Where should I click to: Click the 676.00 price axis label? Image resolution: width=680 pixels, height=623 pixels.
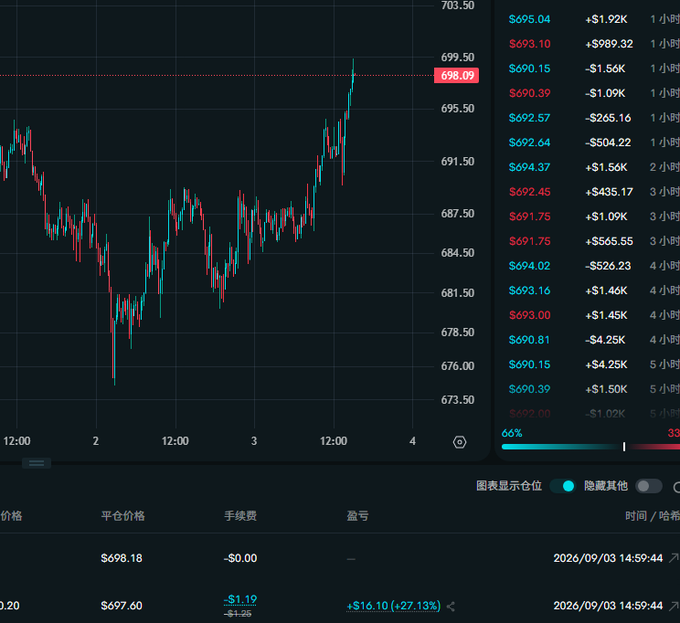(x=458, y=366)
